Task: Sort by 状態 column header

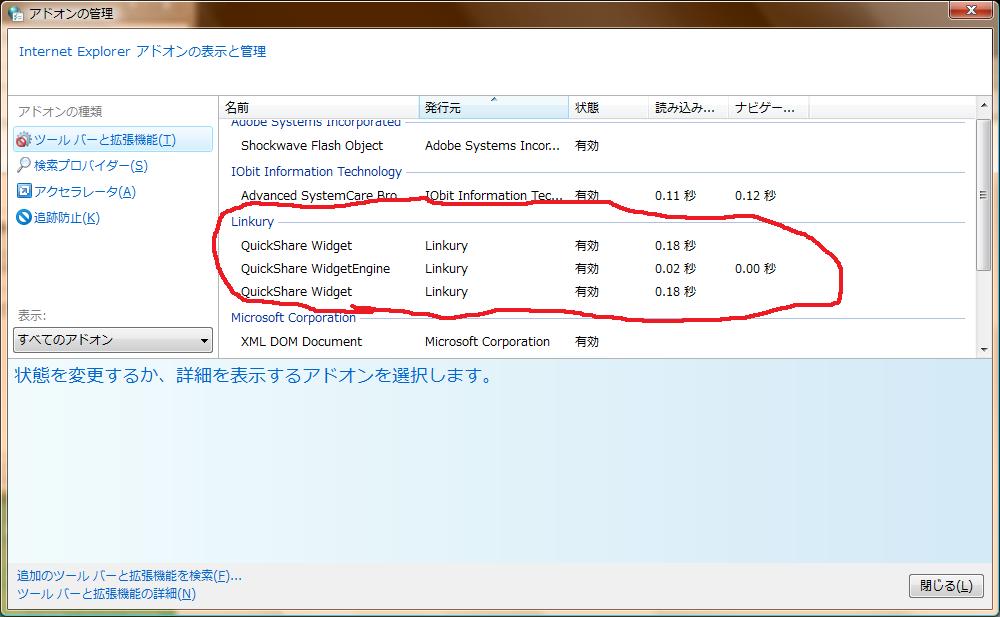Action: [x=608, y=107]
